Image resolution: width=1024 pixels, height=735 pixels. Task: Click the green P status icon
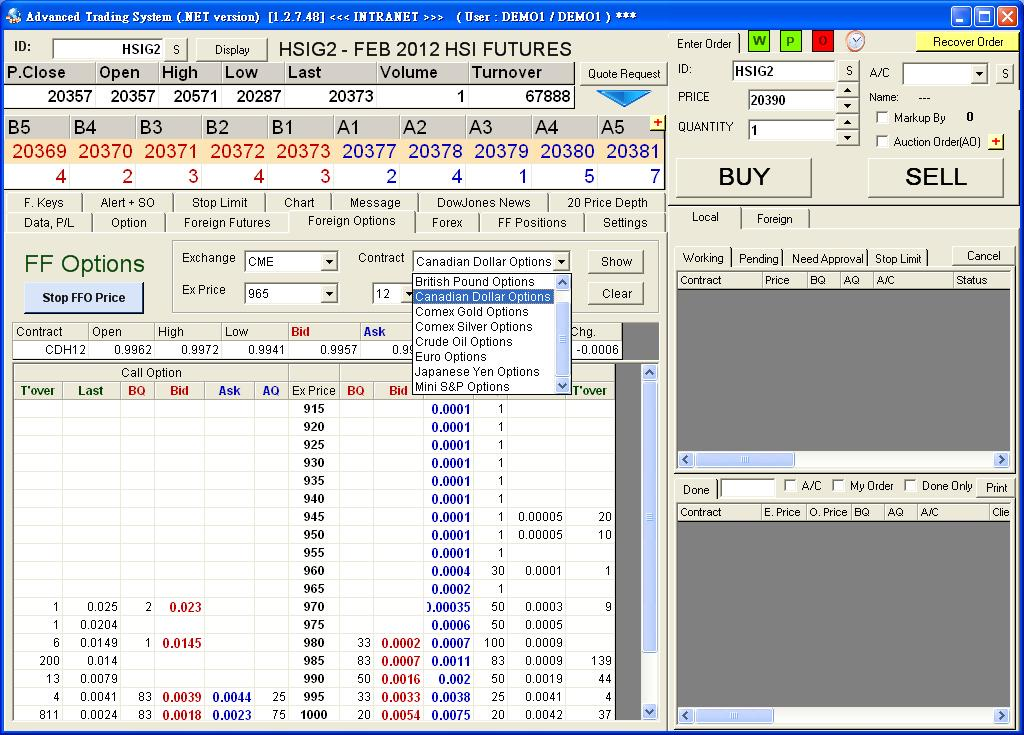point(790,41)
